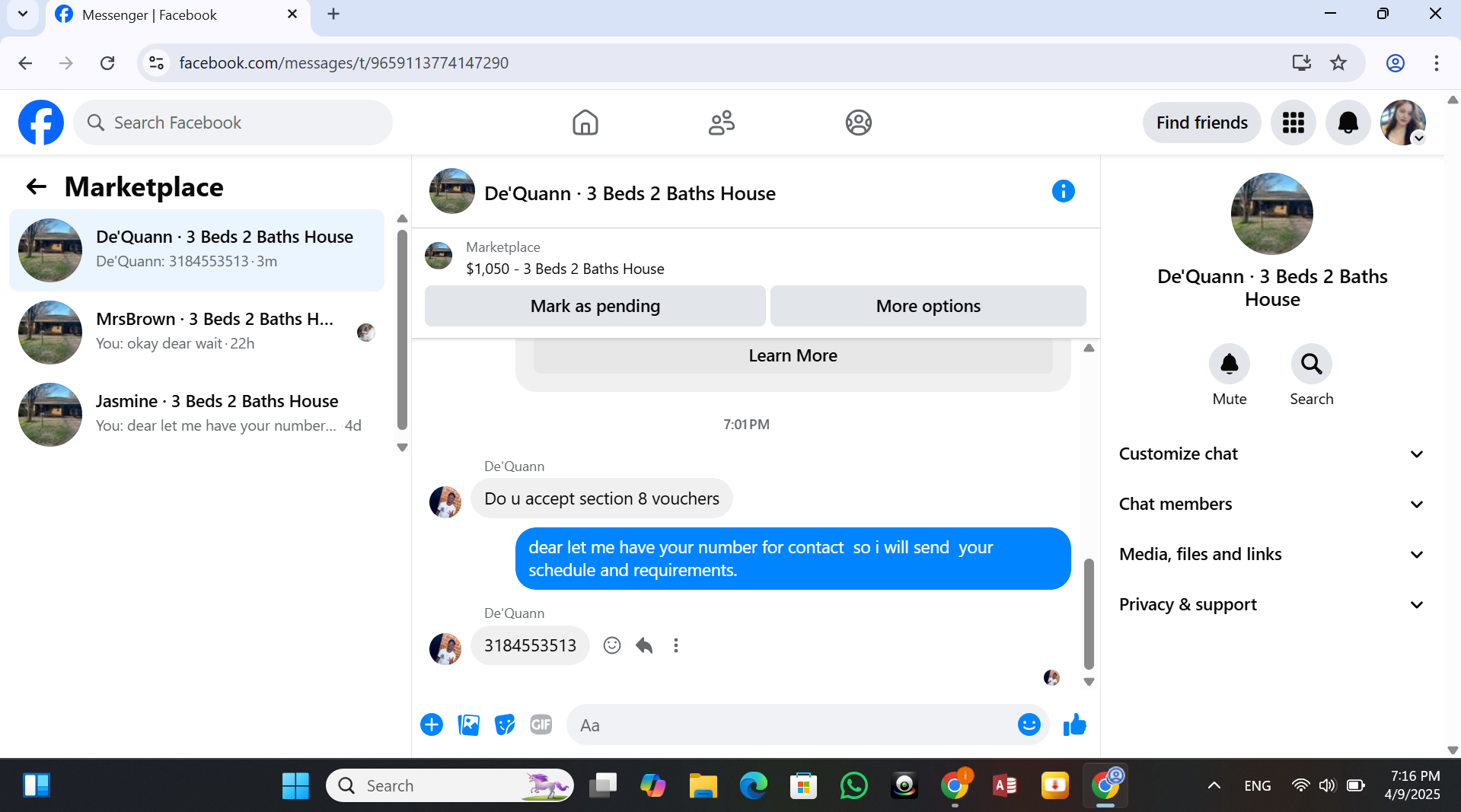Go back in the browser
This screenshot has width=1461, height=812.
tap(25, 63)
